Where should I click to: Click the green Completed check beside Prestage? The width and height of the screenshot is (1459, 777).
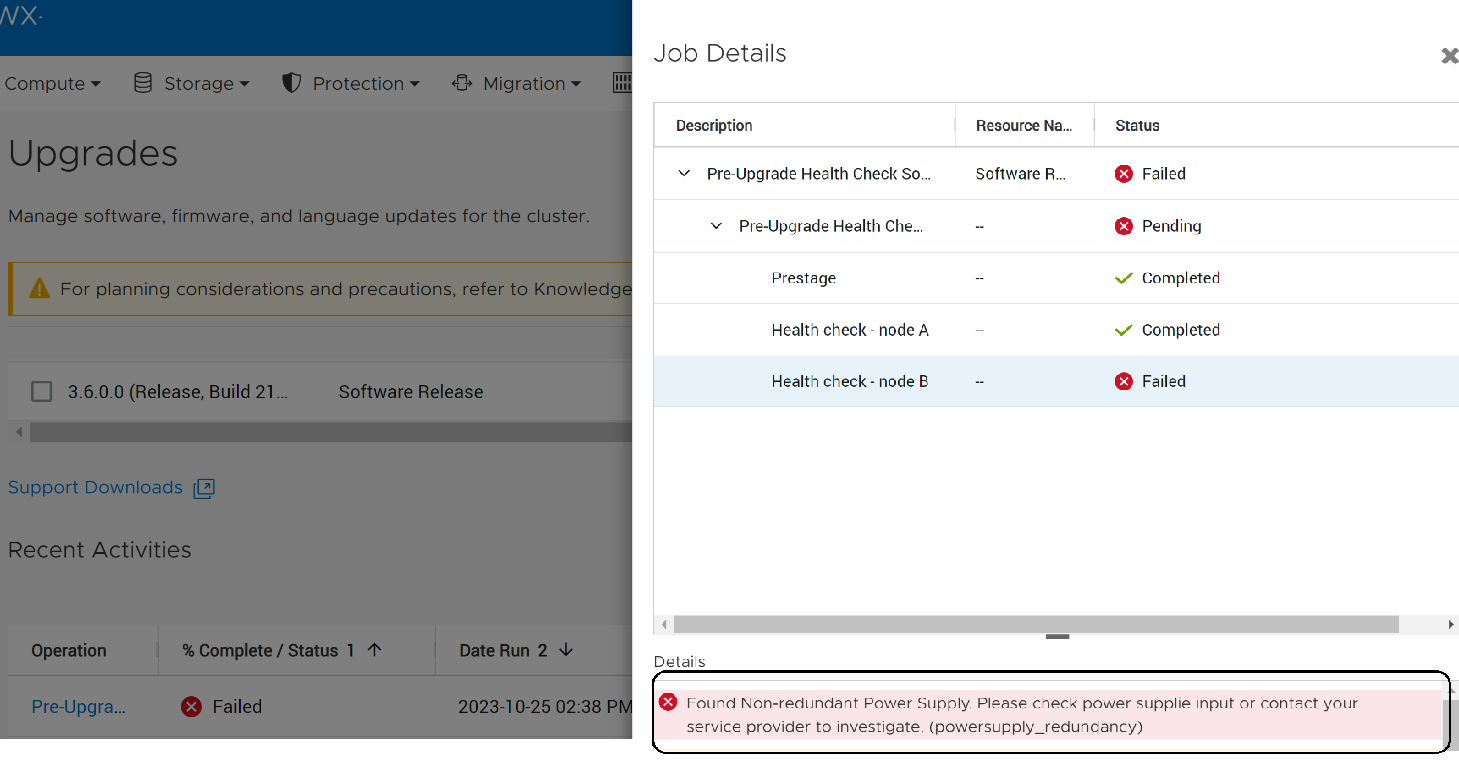tap(1123, 277)
